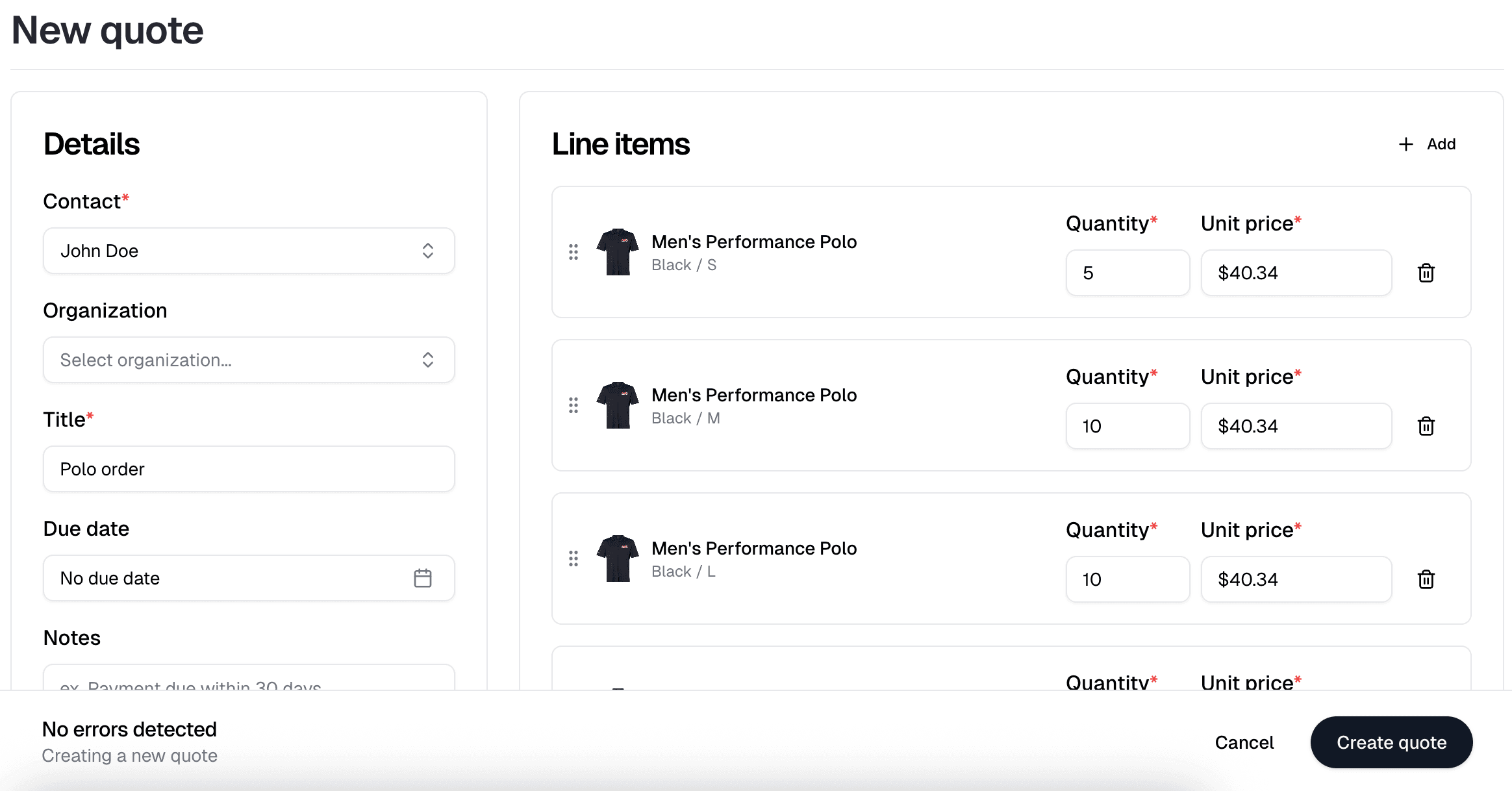Click the quantity field for the Black / S polo

coord(1127,273)
